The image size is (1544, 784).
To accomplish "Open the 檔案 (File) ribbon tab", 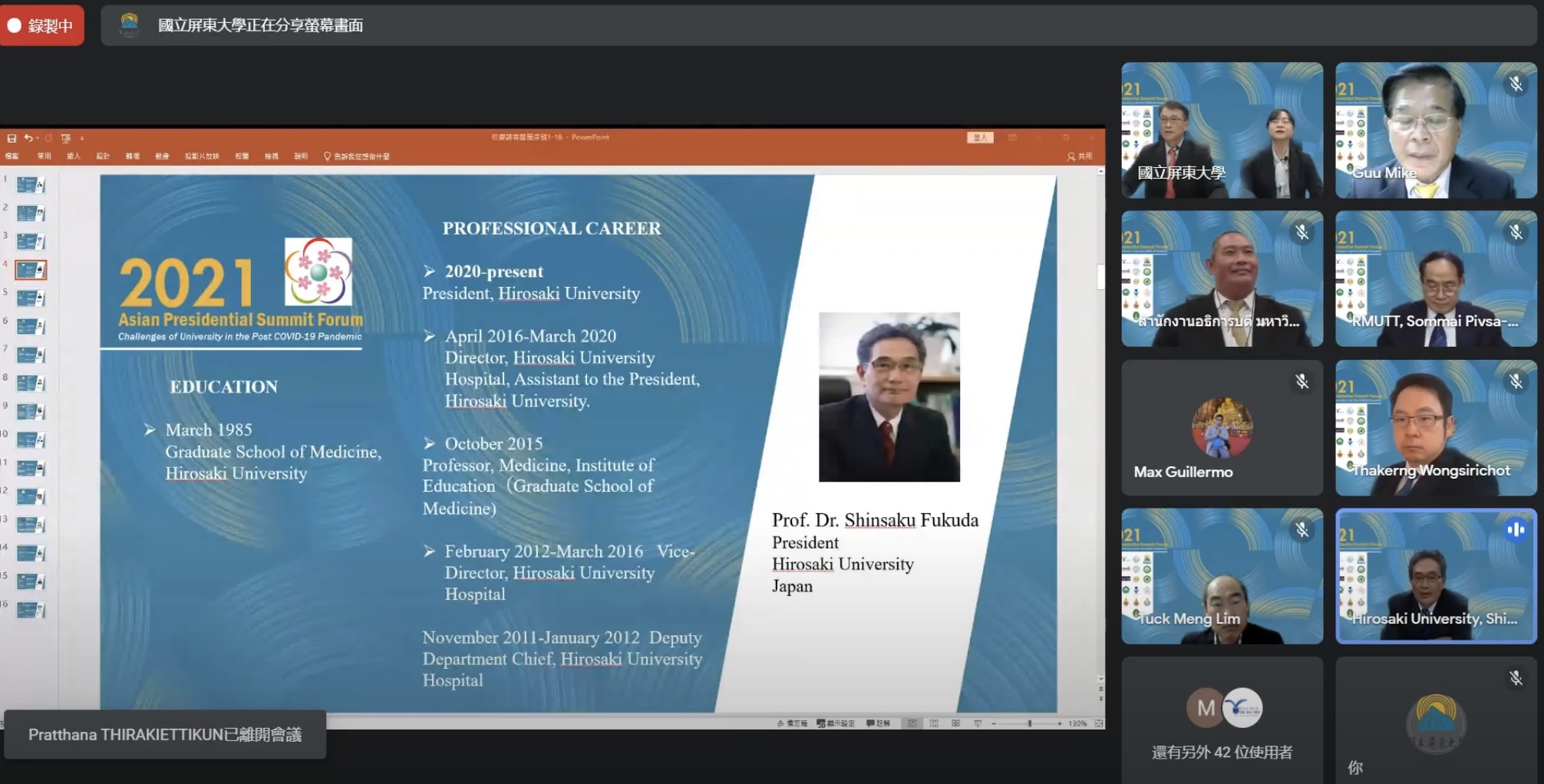I will 12,156.
